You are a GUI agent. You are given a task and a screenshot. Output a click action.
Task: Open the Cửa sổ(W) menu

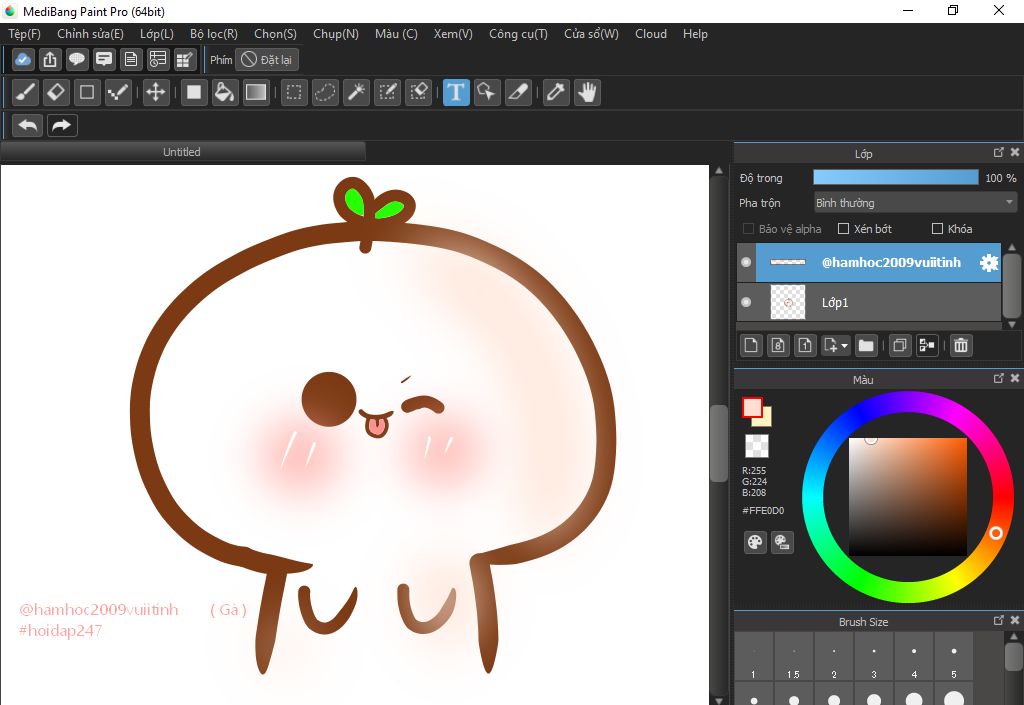[x=591, y=34]
